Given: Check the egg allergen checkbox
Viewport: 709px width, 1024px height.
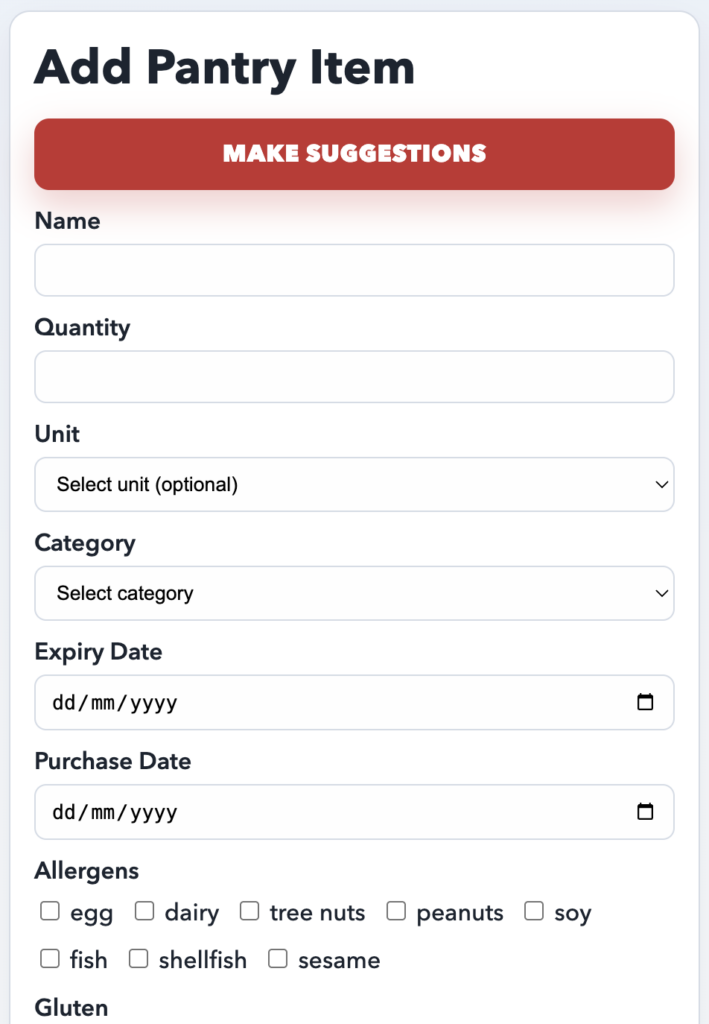Looking at the screenshot, I should tap(49, 911).
